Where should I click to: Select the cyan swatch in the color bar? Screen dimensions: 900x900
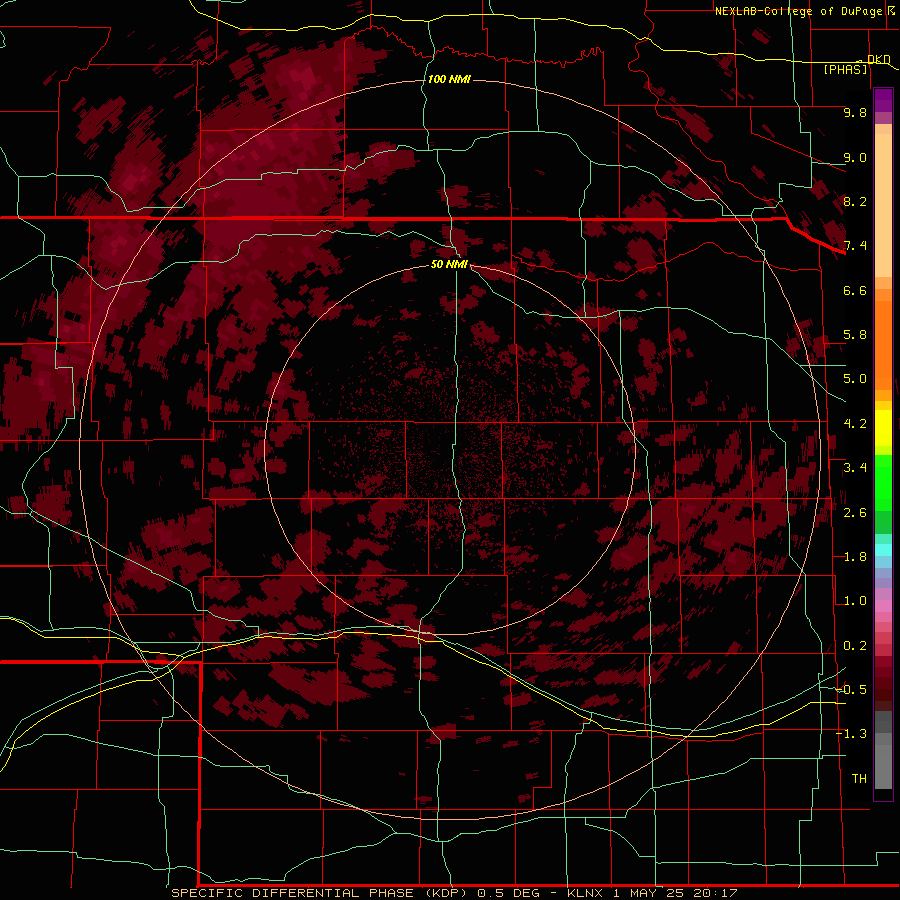(883, 550)
